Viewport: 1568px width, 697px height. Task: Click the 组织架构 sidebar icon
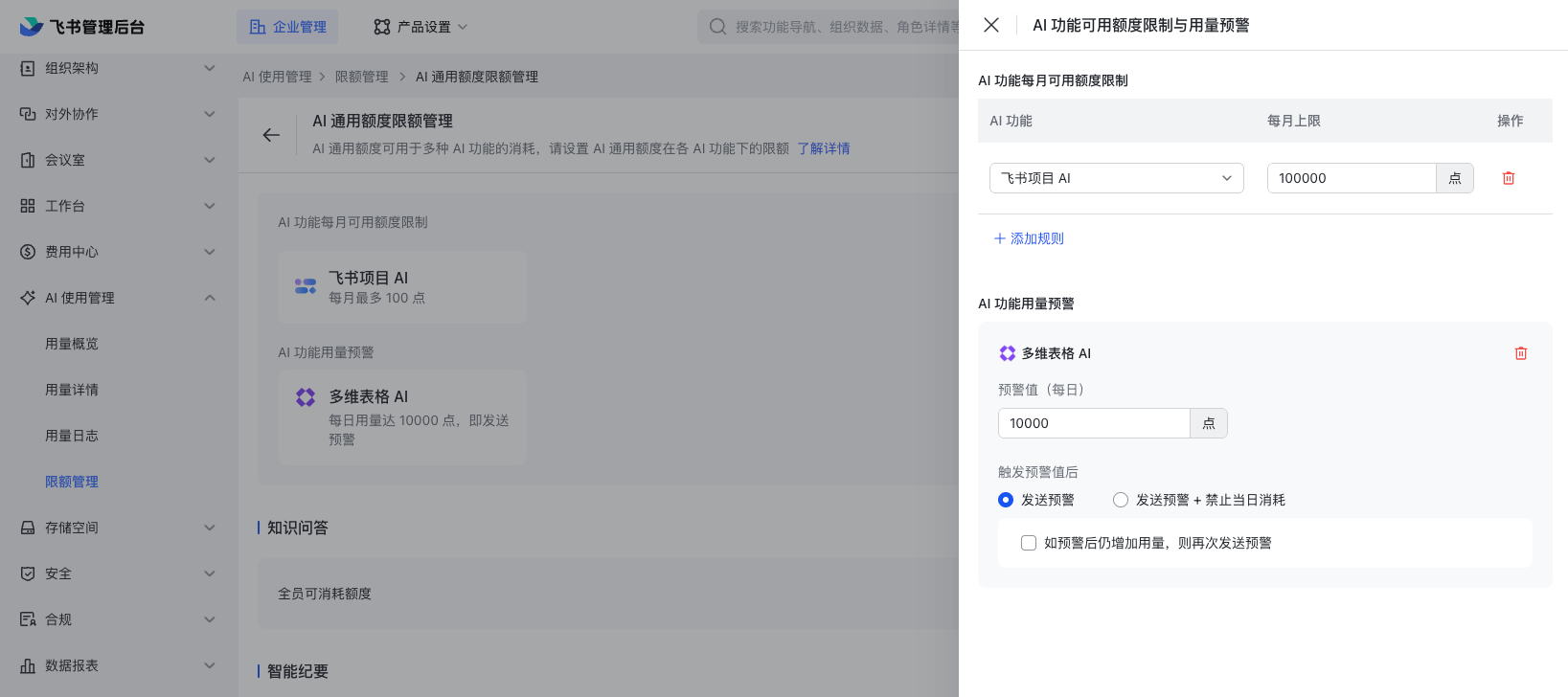tap(28, 68)
